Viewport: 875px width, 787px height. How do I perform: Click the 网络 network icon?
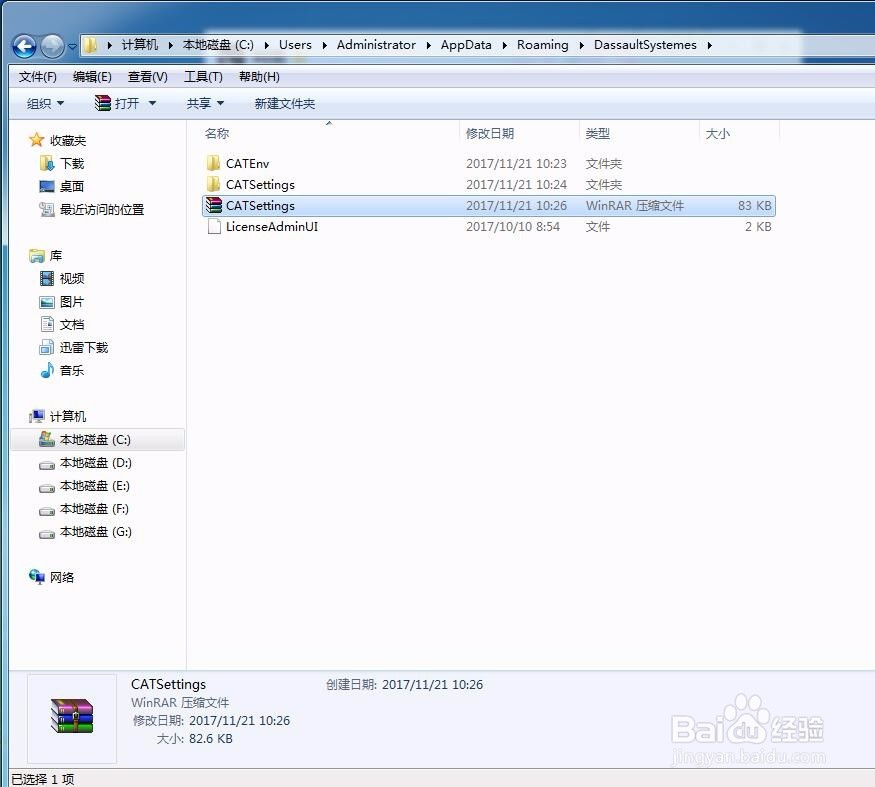pos(37,577)
